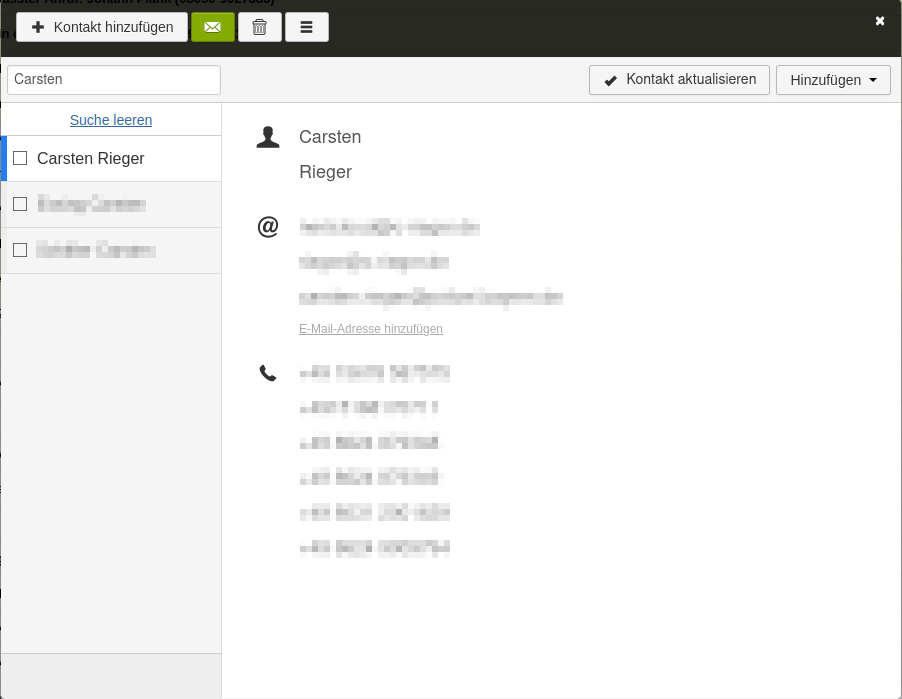Viewport: 902px width, 699px height.
Task: Click the Suche leeren link
Action: tap(111, 120)
